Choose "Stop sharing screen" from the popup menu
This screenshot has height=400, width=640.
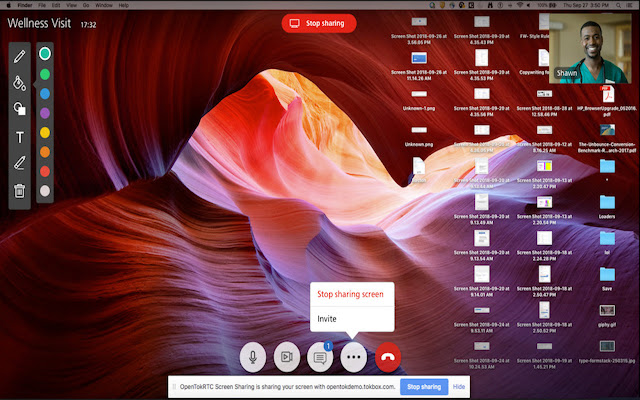click(x=350, y=294)
